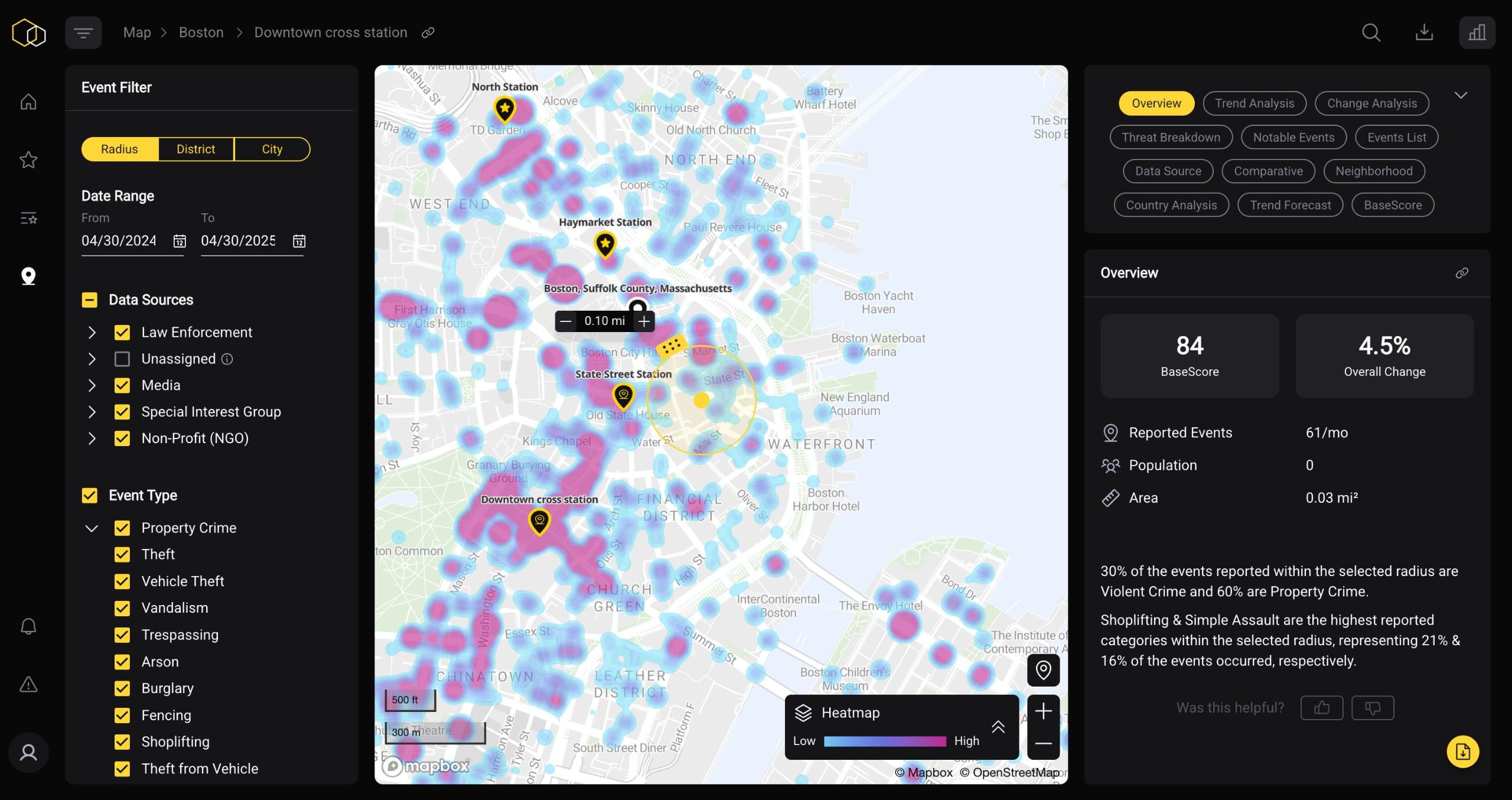Collapse the Property Crime category

point(92,528)
